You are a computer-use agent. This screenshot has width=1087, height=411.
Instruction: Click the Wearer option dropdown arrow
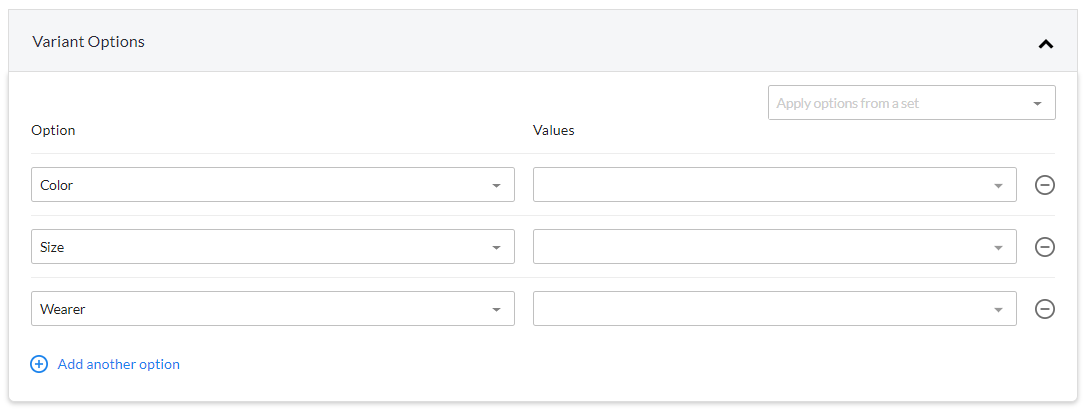496,310
